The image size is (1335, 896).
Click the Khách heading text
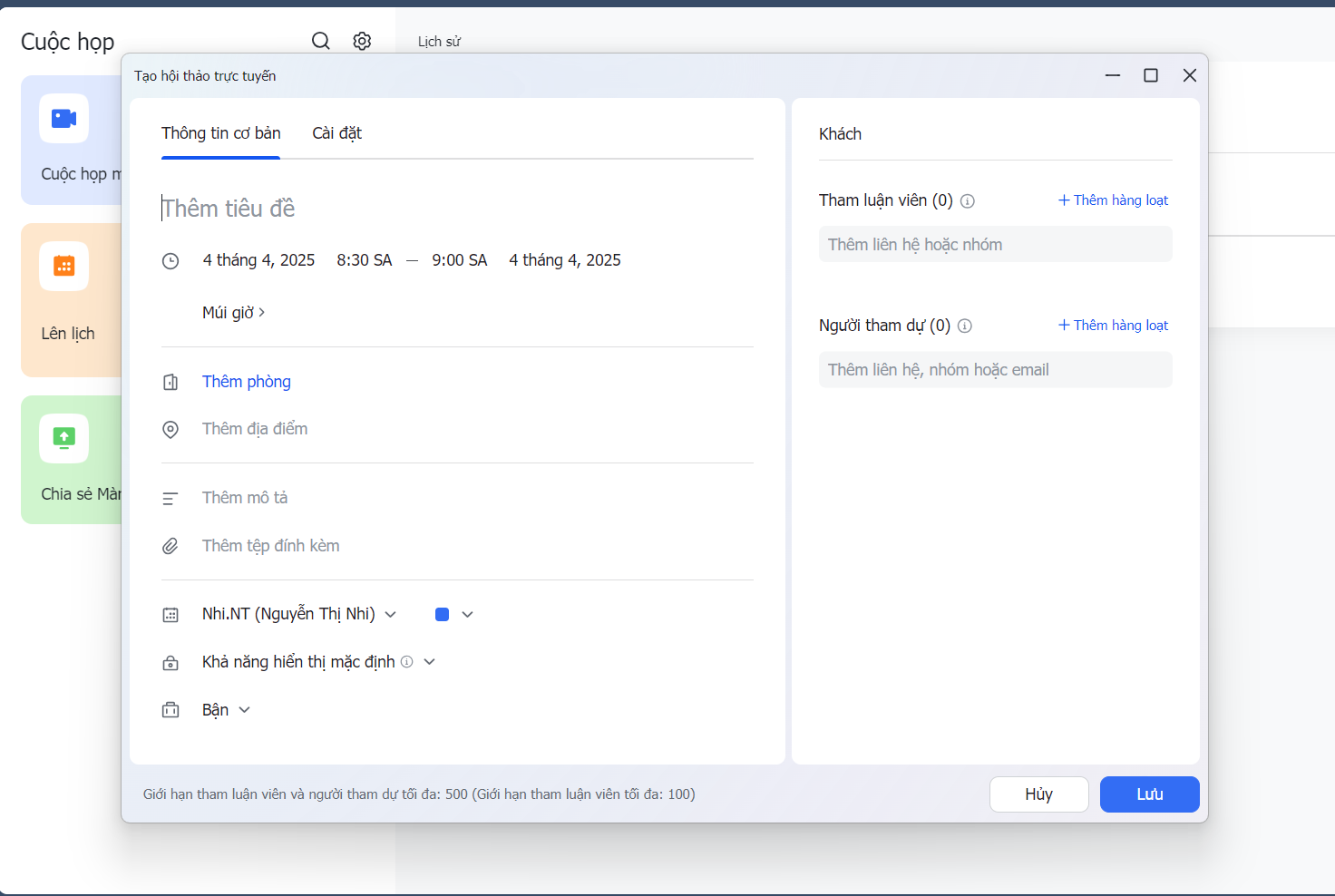click(x=841, y=134)
